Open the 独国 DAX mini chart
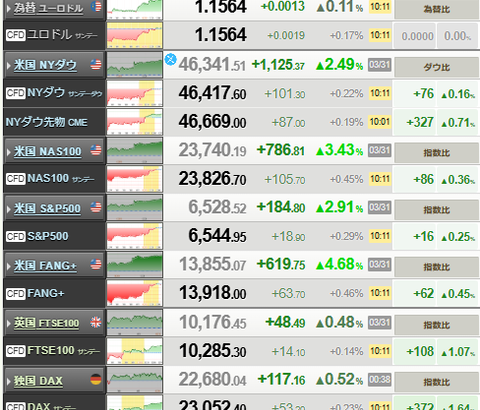Image resolution: width=480 pixels, height=410 pixels. (135, 380)
